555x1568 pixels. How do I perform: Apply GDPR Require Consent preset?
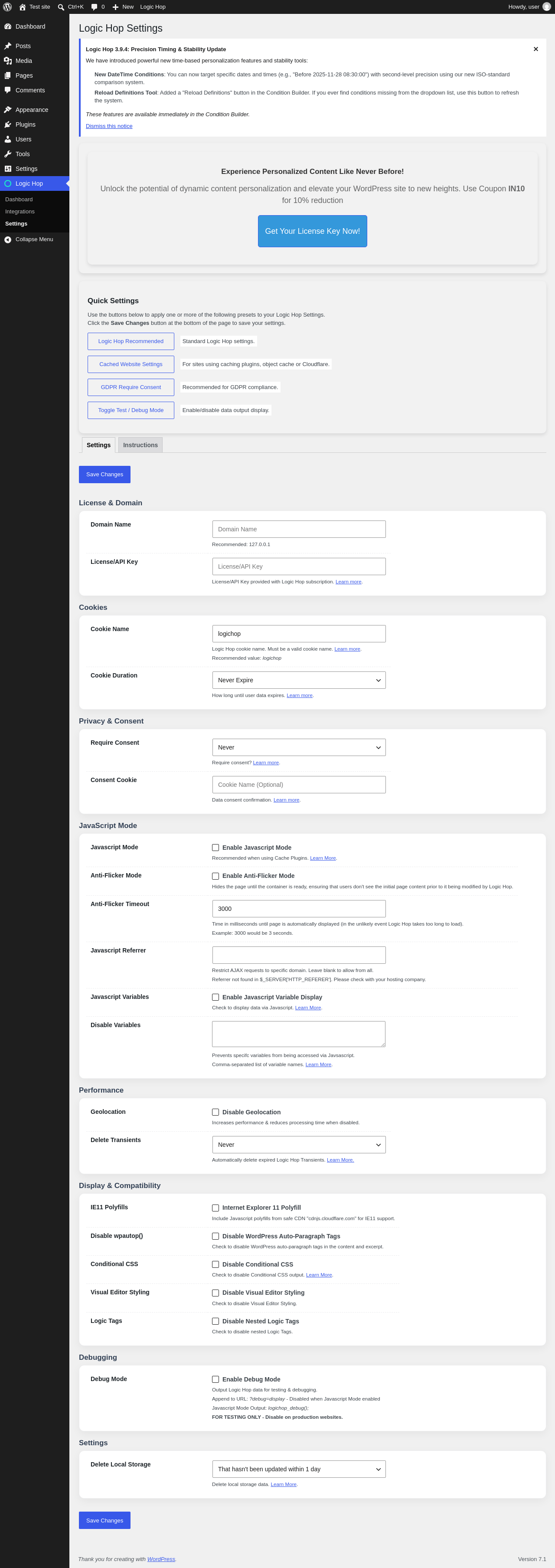[x=131, y=387]
